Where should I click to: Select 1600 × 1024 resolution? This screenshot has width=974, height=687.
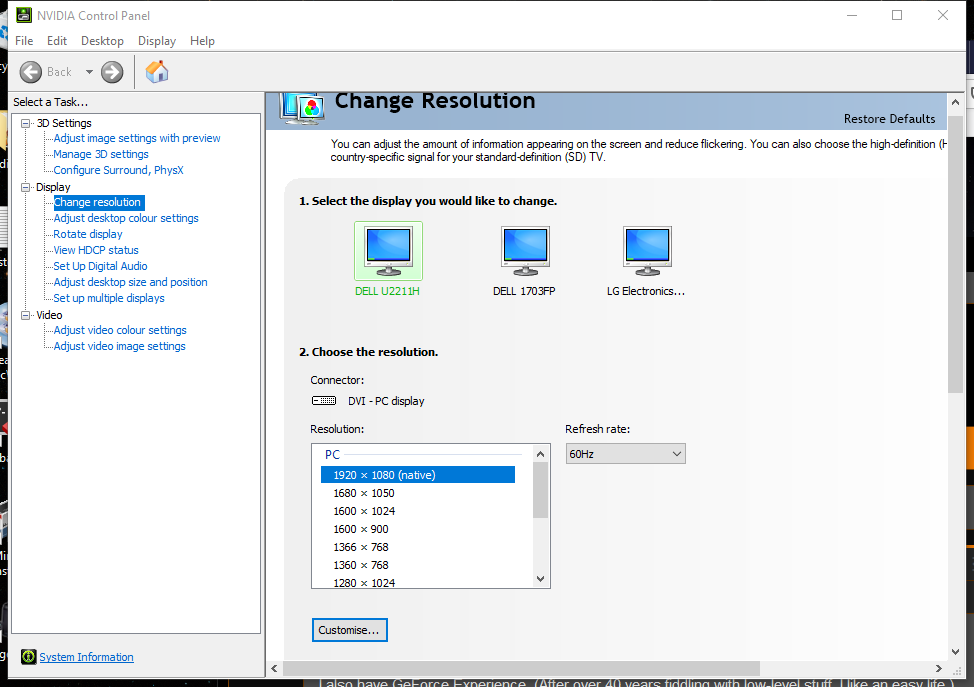pyautogui.click(x=364, y=511)
